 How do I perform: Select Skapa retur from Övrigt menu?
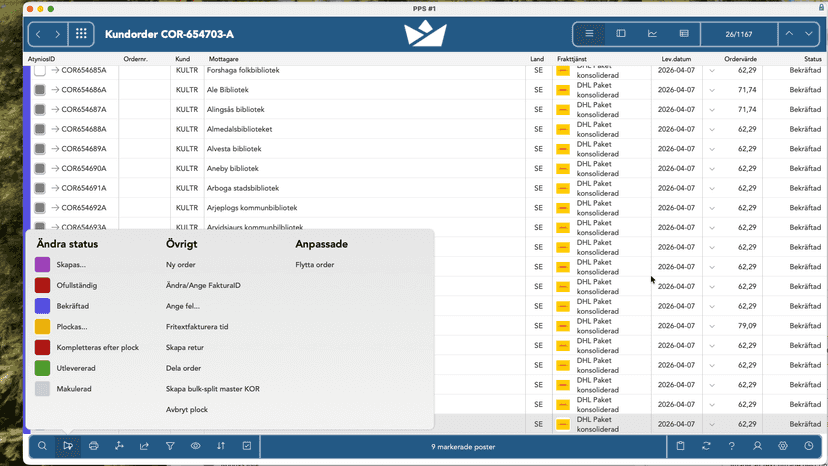click(185, 348)
